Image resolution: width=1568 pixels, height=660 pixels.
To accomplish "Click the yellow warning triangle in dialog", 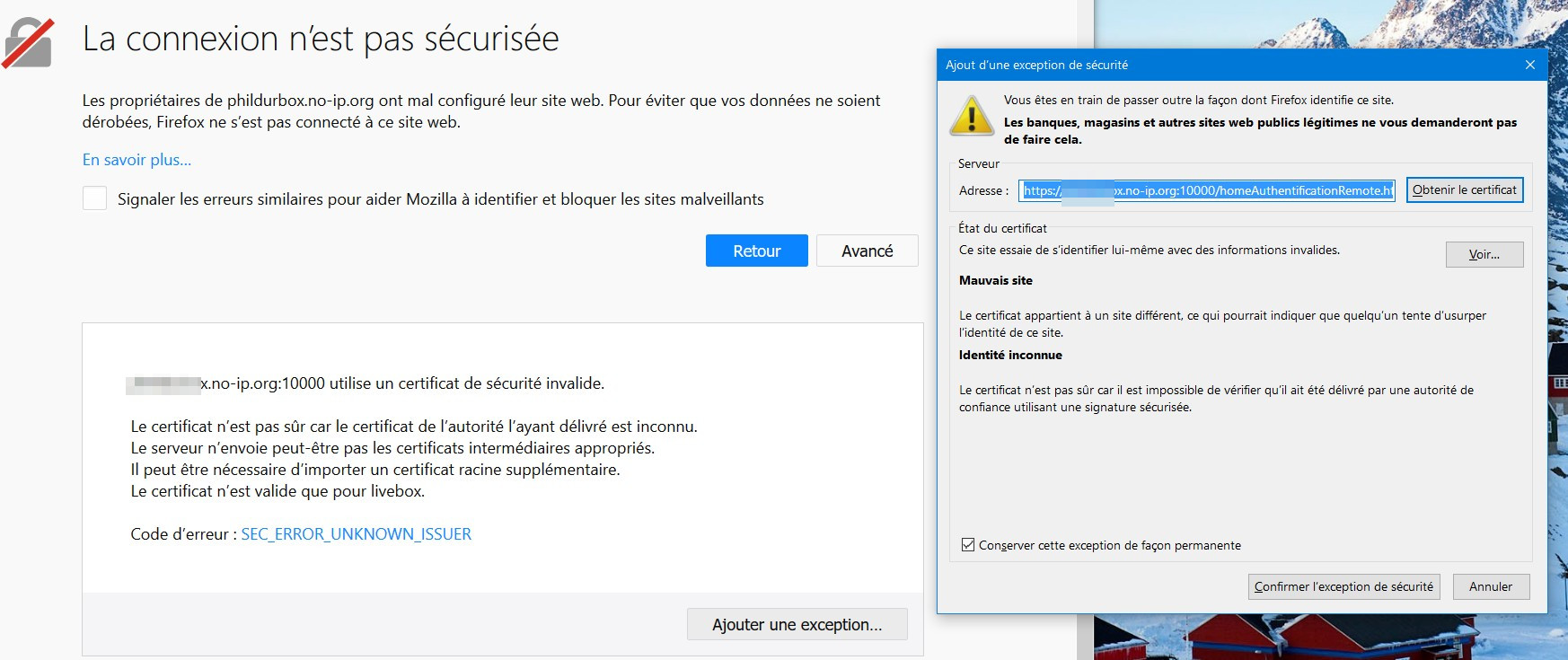I will point(972,117).
